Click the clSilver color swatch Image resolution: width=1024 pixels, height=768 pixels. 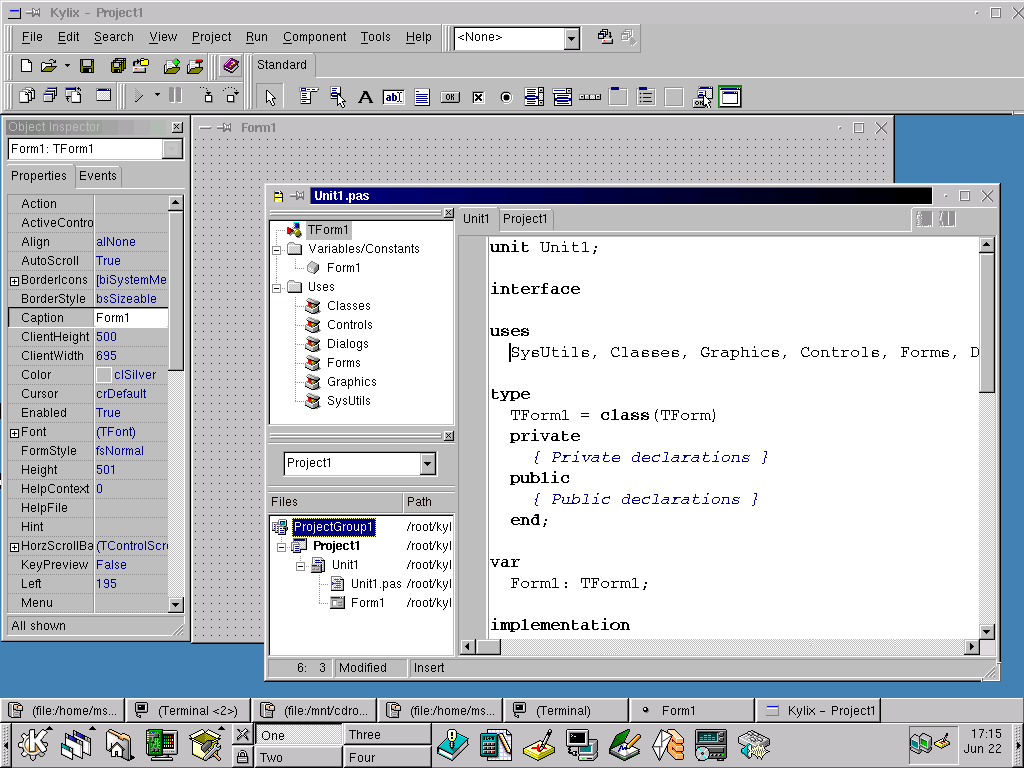pyautogui.click(x=103, y=375)
